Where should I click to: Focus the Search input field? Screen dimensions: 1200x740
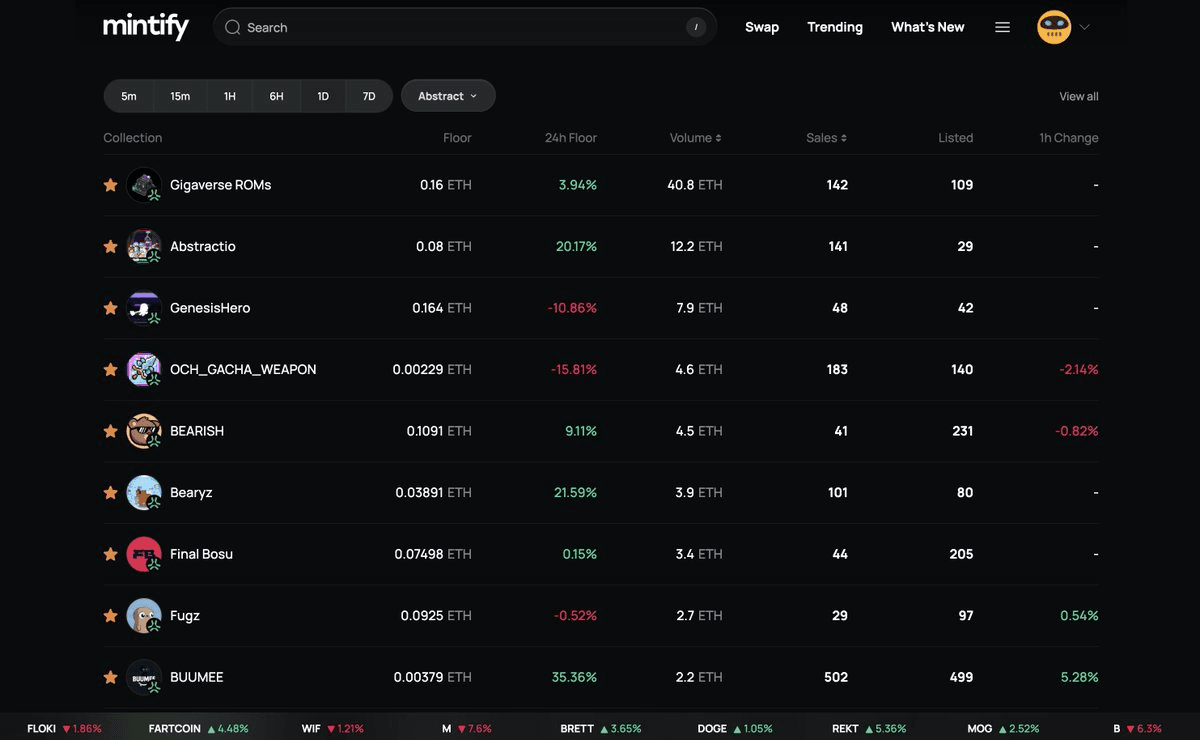click(x=465, y=27)
